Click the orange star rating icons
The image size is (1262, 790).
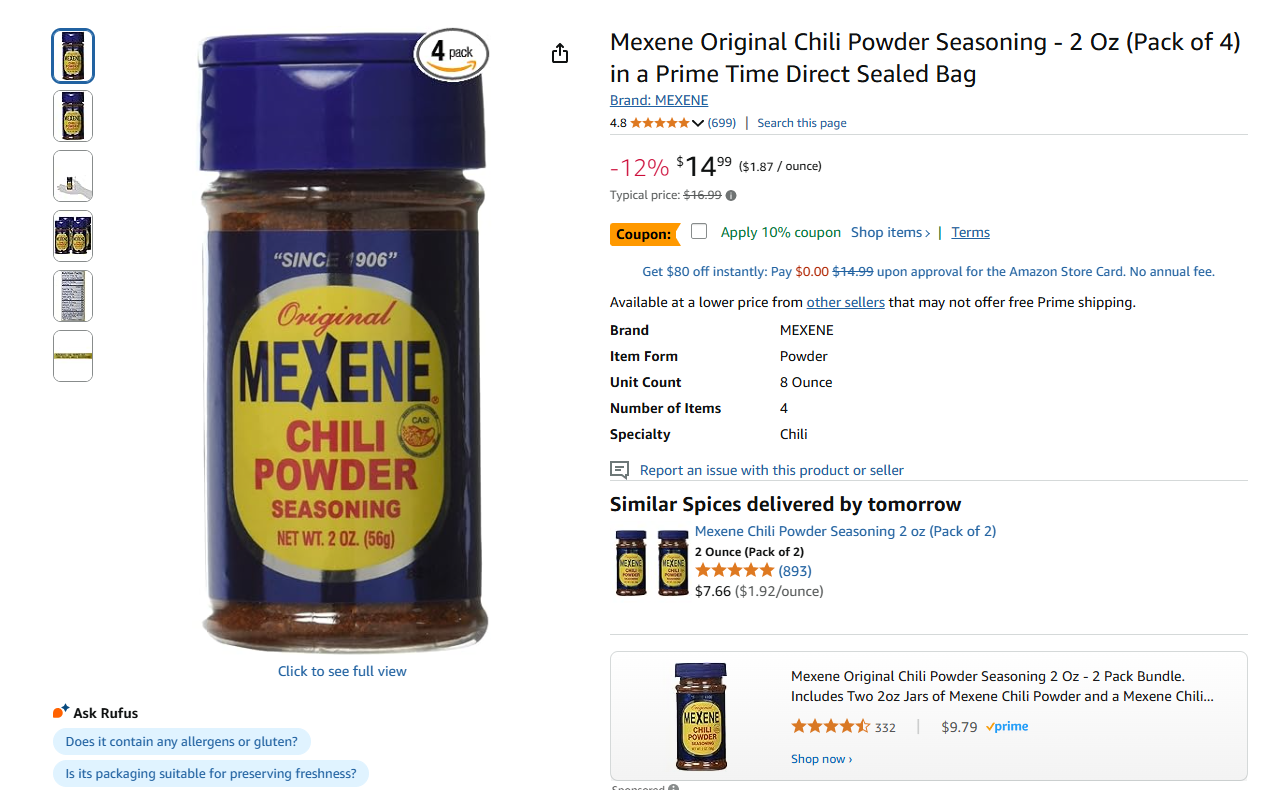click(660, 123)
